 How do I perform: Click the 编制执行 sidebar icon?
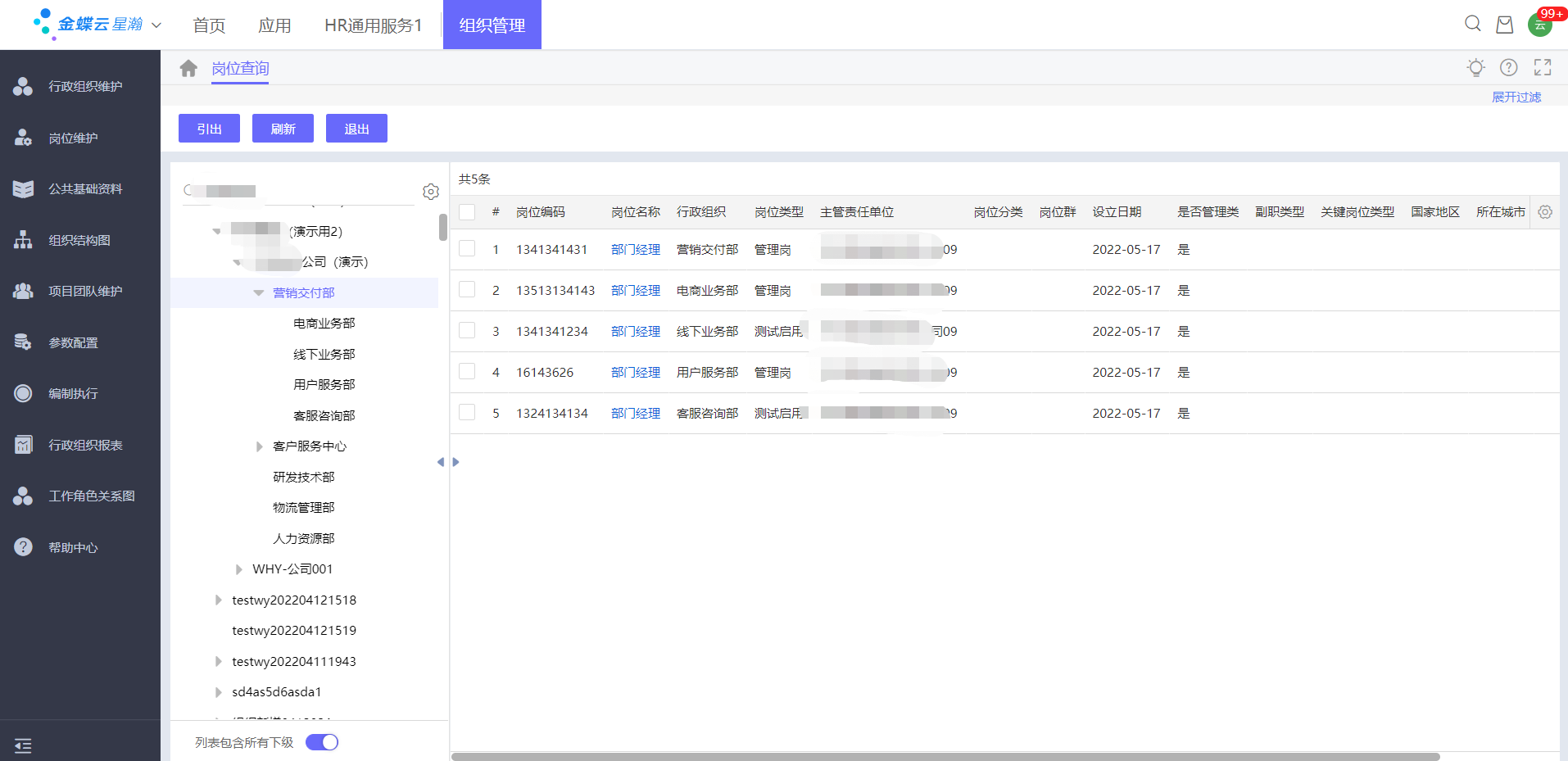pos(23,393)
